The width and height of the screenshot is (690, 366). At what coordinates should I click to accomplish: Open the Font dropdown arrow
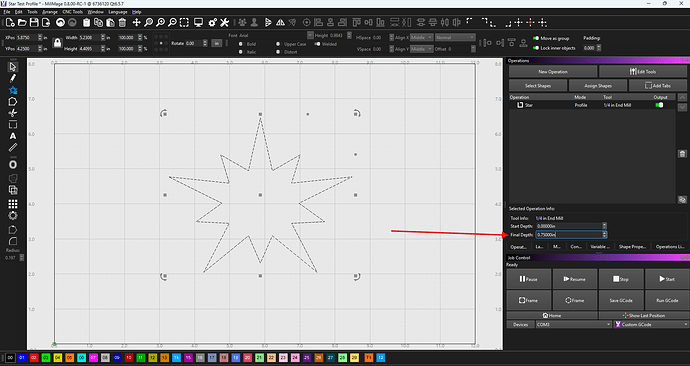point(310,35)
